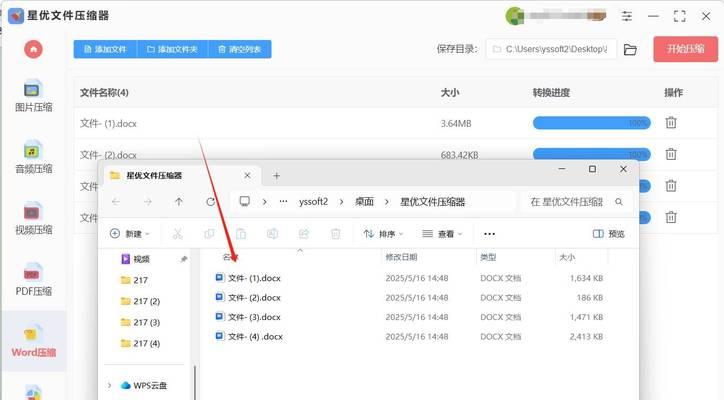This screenshot has height=400, width=724.
Task: Expand chevron after 桌面 in breadcrumb
Action: pos(386,202)
